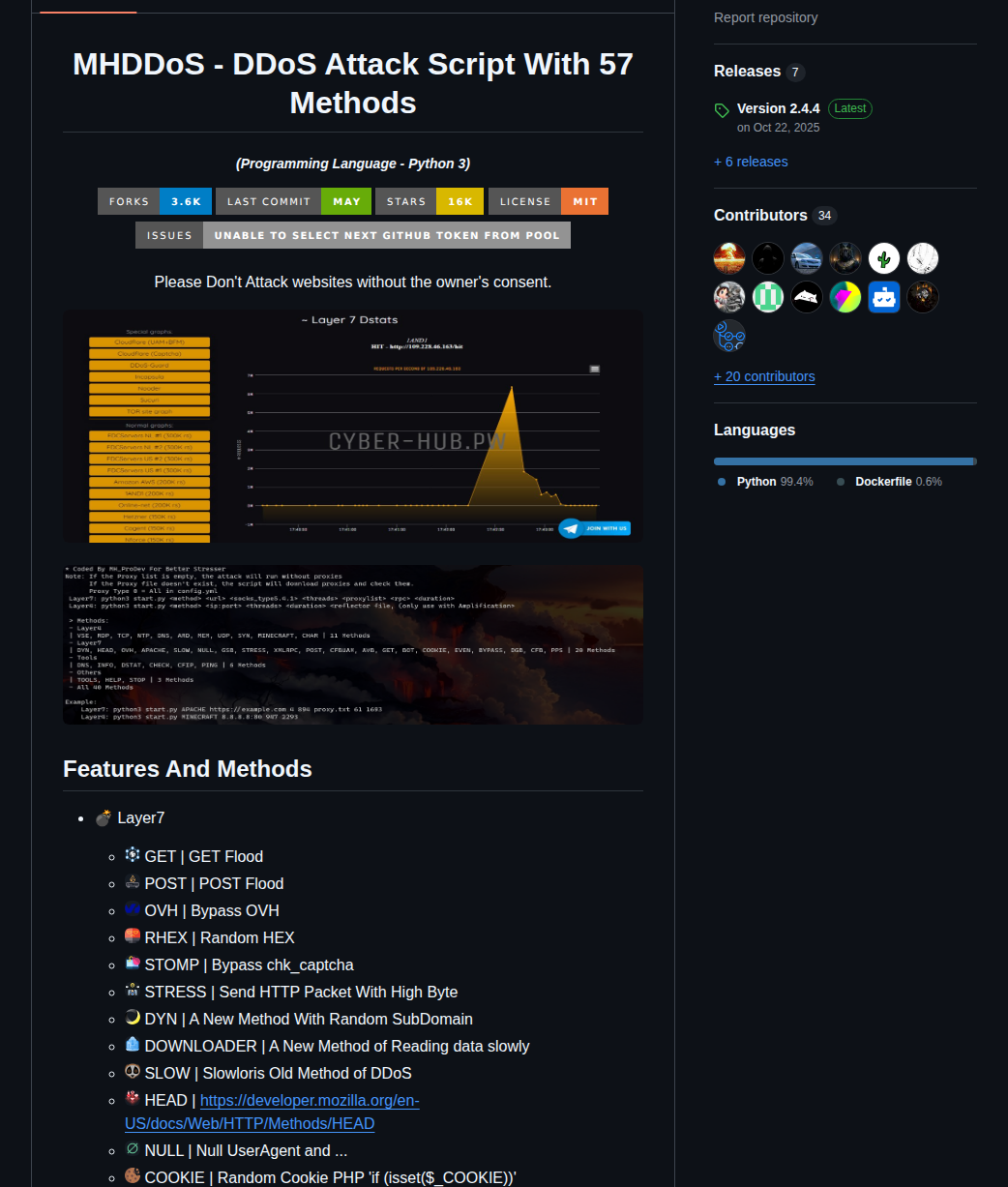This screenshot has width=1008, height=1187.
Task: Click 'DOWNLOADER | A New Method' text
Action: click(x=337, y=1046)
